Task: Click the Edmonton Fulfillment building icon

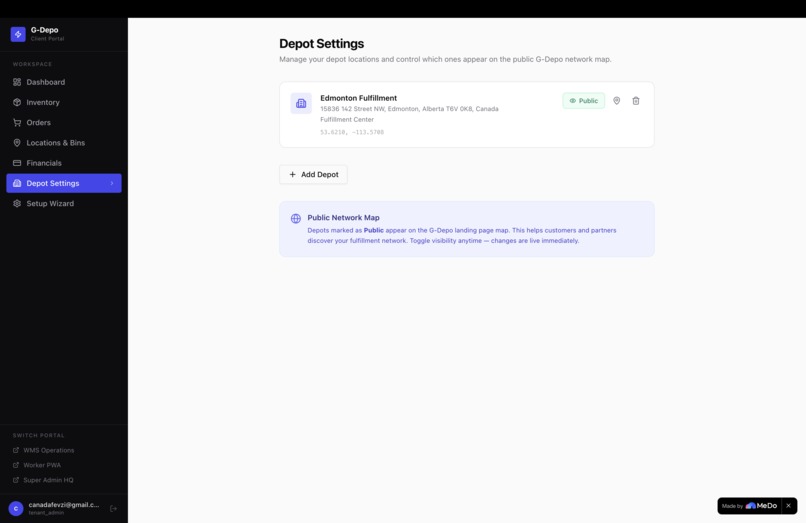Action: [x=301, y=103]
